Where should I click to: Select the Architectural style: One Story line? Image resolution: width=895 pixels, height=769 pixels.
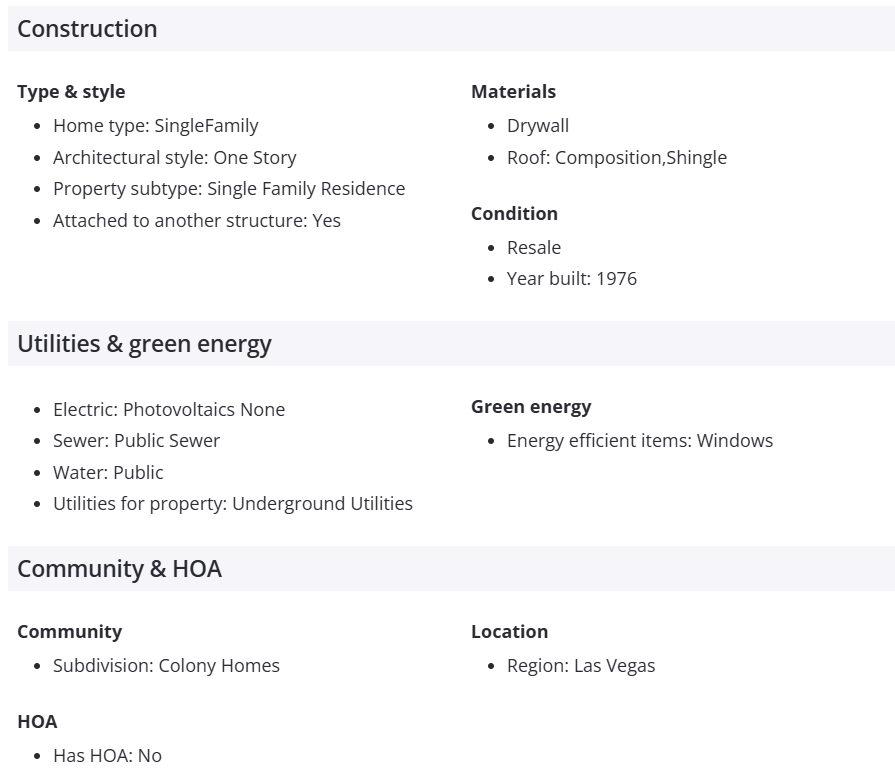(174, 158)
